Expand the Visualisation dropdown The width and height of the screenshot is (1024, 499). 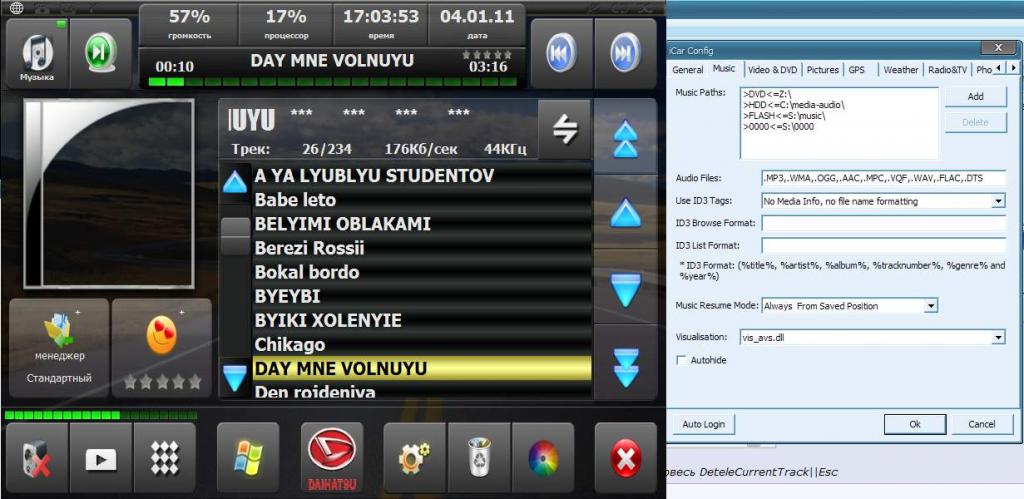pyautogui.click(x=998, y=338)
